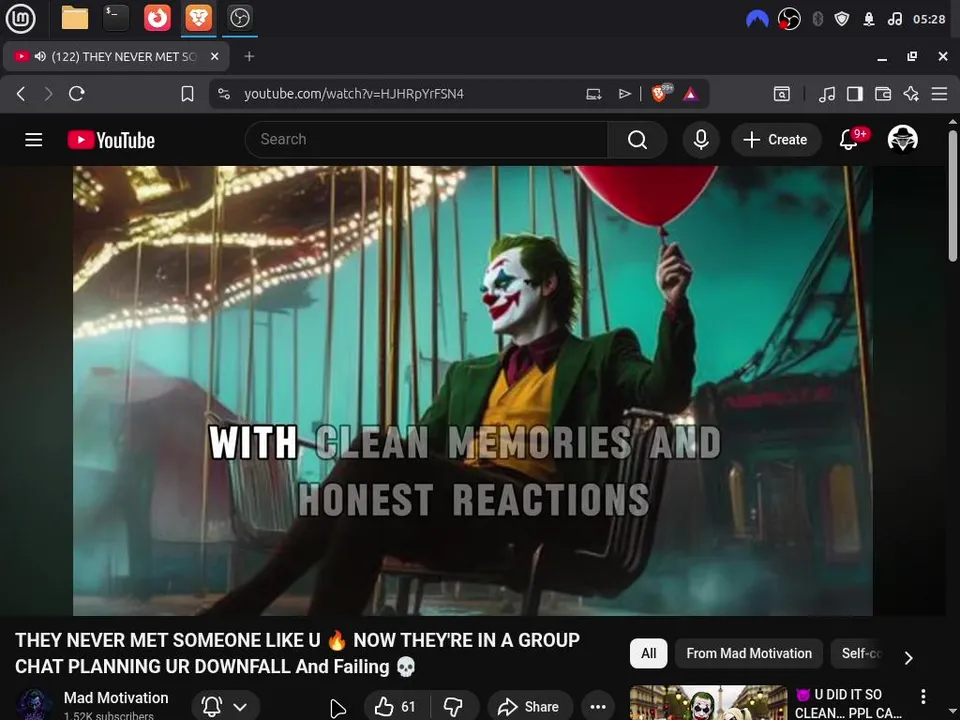The image size is (960, 720).
Task: Select the YouTube tab THEY NEVER MET
Action: pyautogui.click(x=116, y=56)
